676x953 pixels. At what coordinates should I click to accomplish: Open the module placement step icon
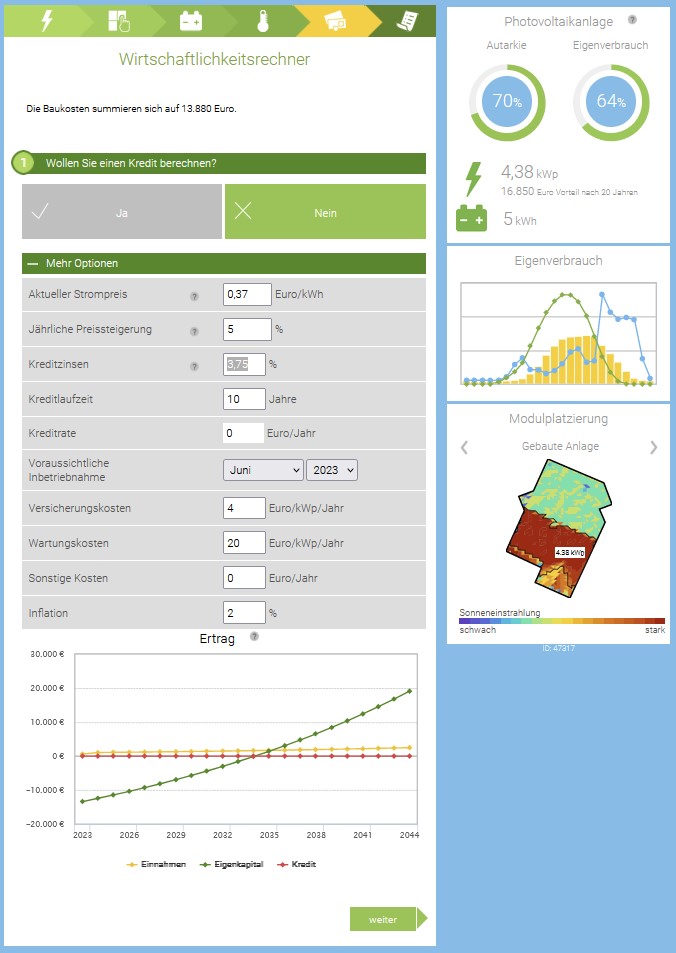(x=118, y=21)
